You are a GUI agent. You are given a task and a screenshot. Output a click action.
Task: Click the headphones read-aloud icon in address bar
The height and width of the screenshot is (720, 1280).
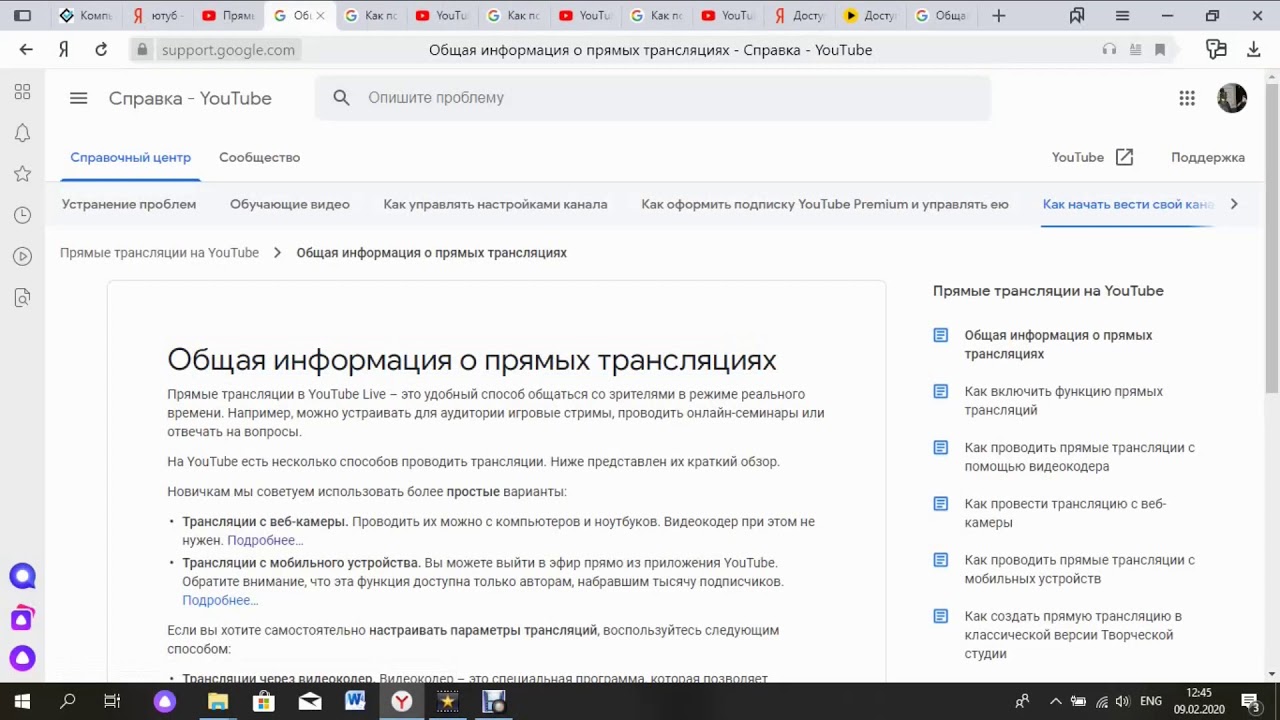click(1109, 50)
